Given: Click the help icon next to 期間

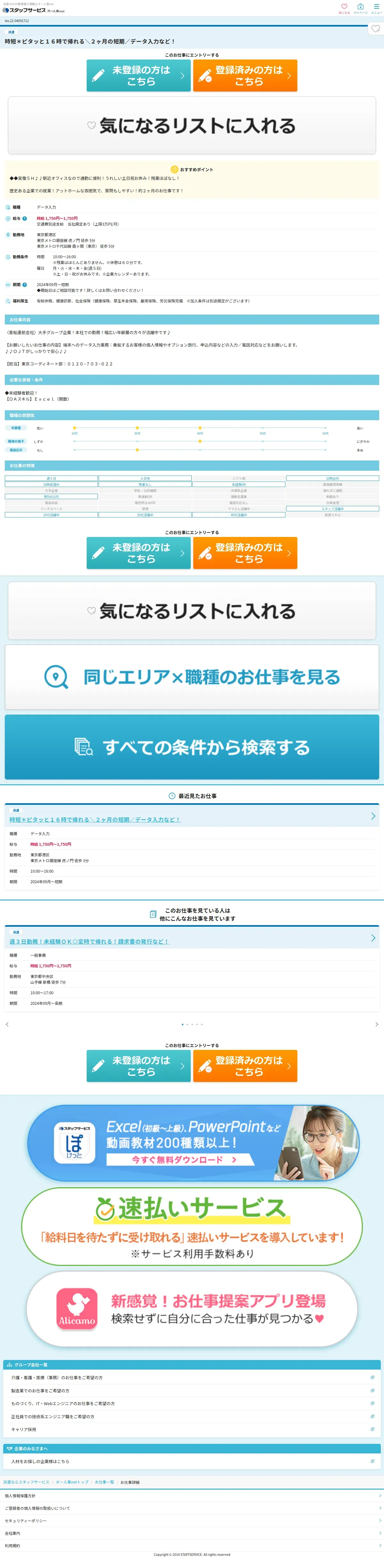Looking at the screenshot, I should click(24, 285).
